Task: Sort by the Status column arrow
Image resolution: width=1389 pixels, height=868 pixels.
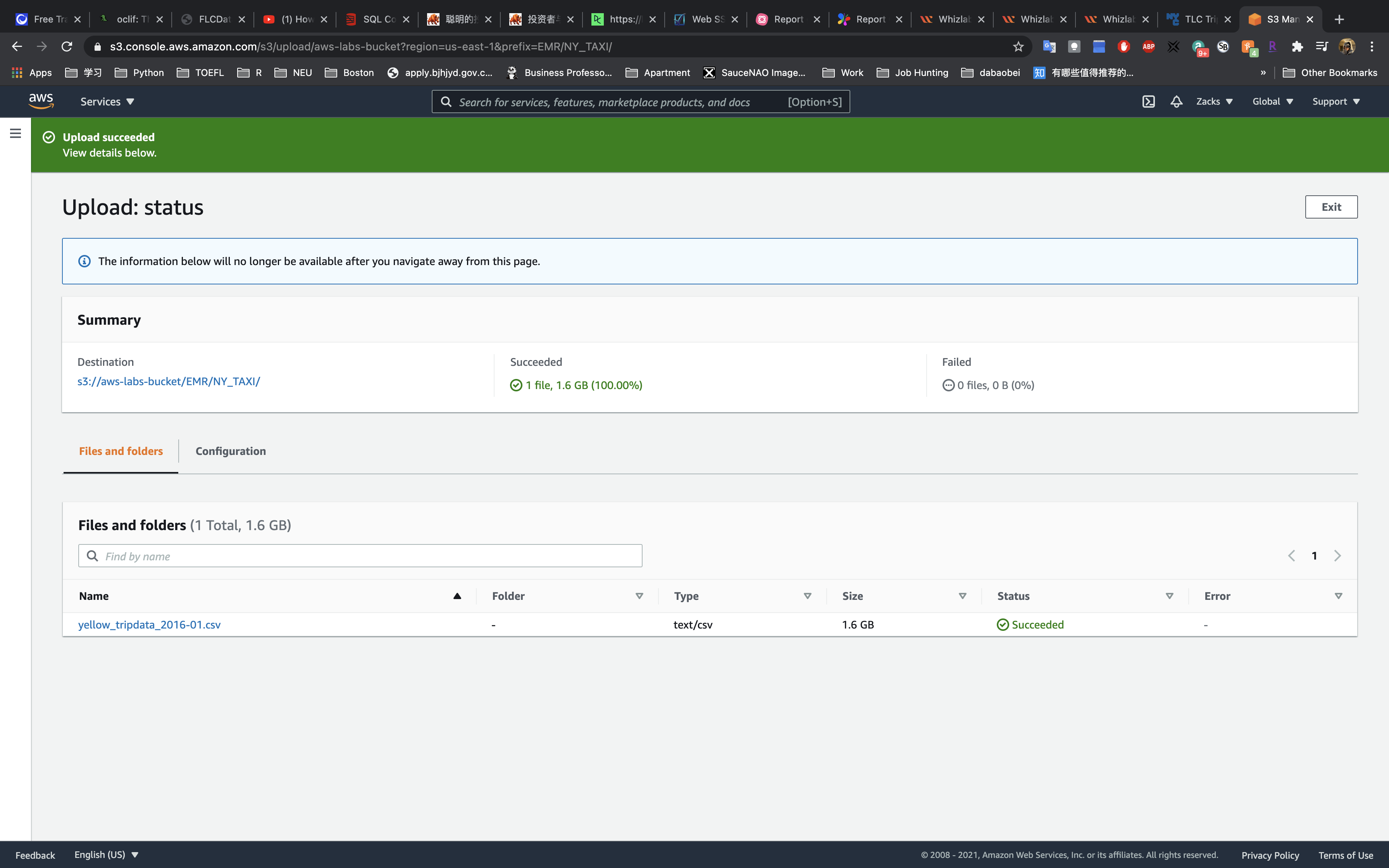Action: point(1169,596)
